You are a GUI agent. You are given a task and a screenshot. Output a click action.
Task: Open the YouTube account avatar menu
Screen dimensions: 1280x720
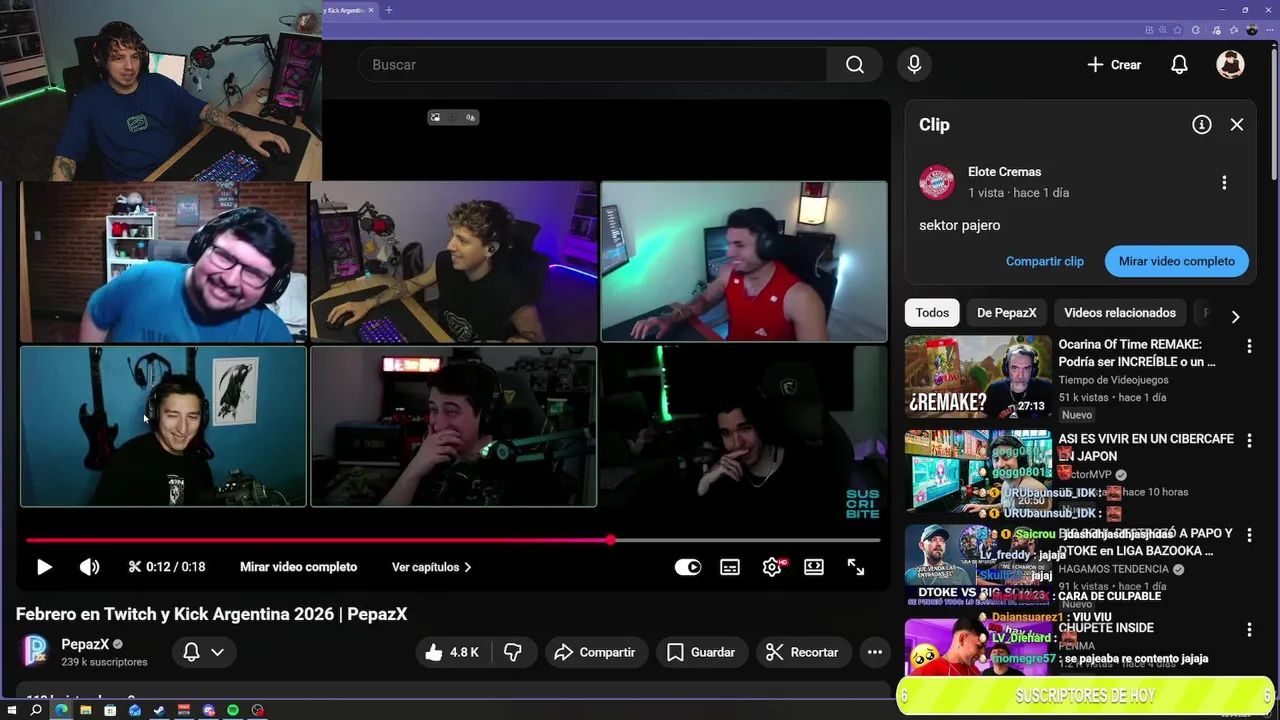(x=1230, y=65)
